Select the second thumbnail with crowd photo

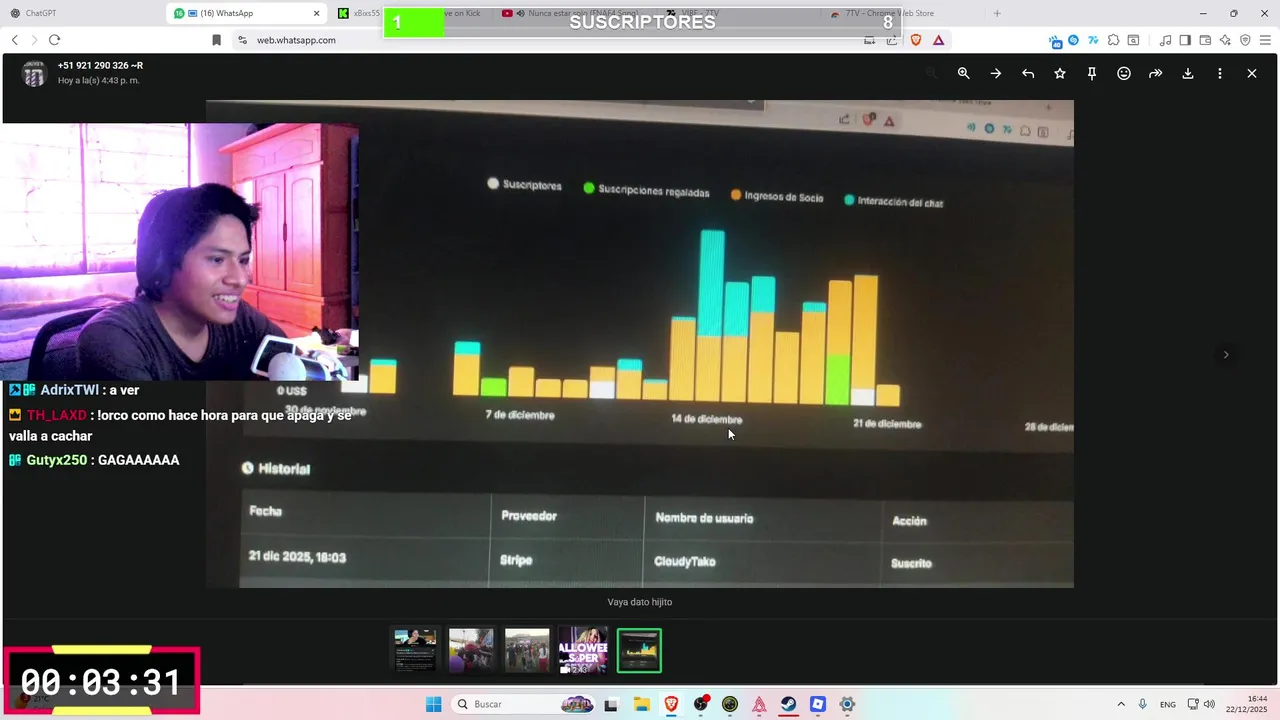[471, 650]
